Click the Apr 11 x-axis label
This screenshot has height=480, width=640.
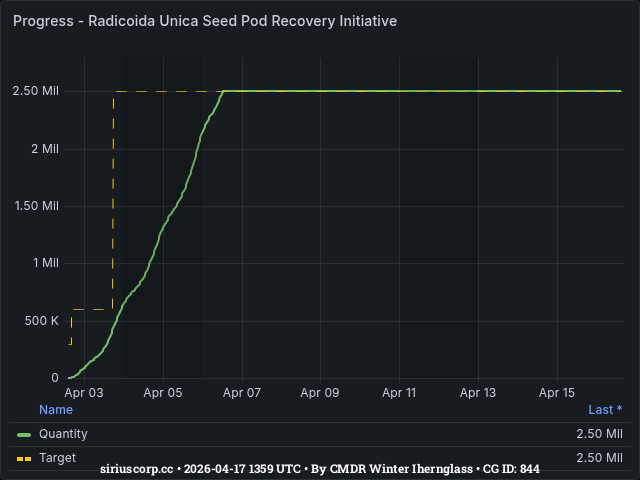point(399,393)
